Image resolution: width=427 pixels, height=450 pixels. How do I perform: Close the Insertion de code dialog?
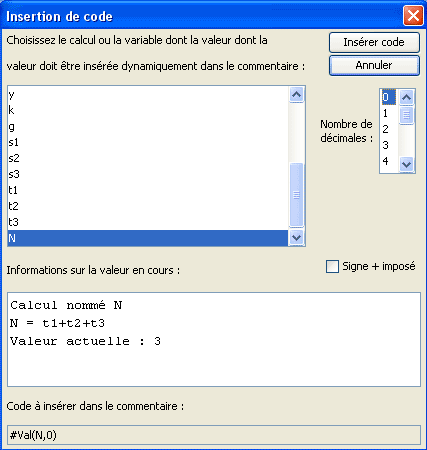413,16
